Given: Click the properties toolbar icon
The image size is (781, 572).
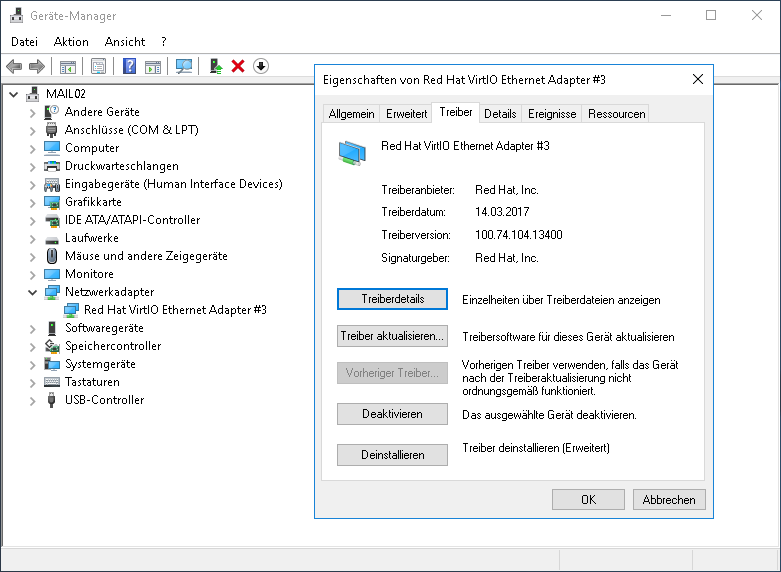Looking at the screenshot, I should point(98,67).
